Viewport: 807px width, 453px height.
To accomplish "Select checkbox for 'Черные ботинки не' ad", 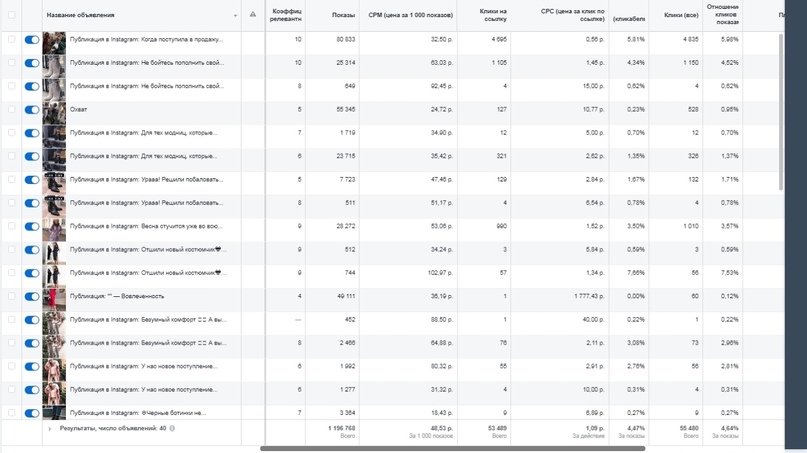I will coord(11,413).
